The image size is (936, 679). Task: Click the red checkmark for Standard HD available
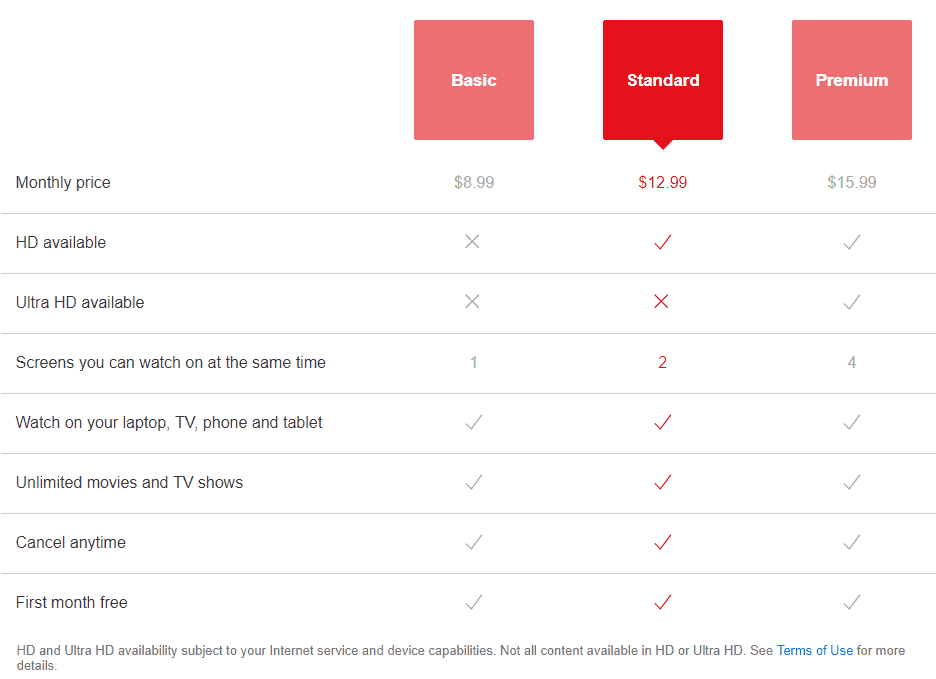pos(662,242)
